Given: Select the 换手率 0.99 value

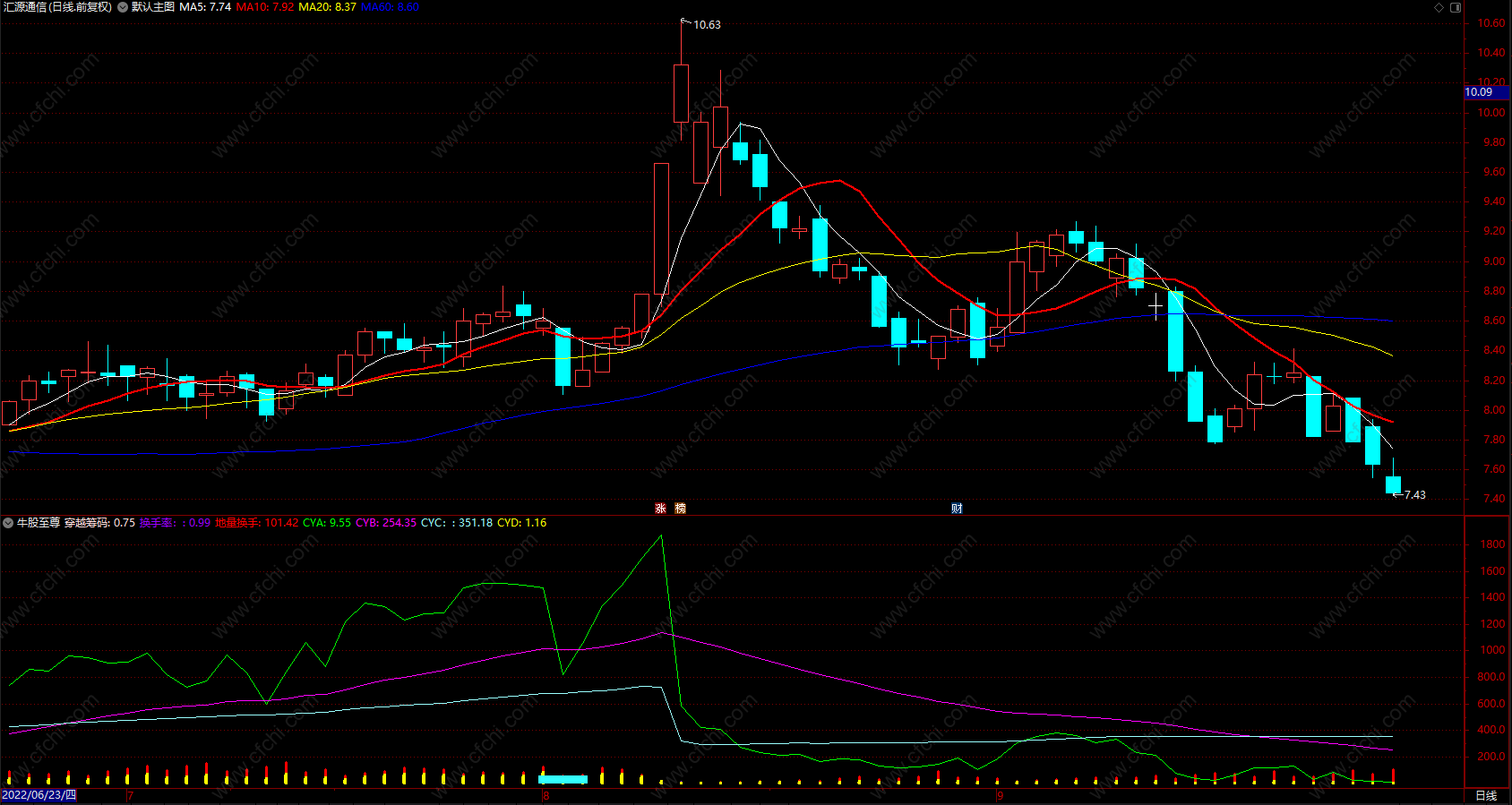Looking at the screenshot, I should (x=175, y=523).
